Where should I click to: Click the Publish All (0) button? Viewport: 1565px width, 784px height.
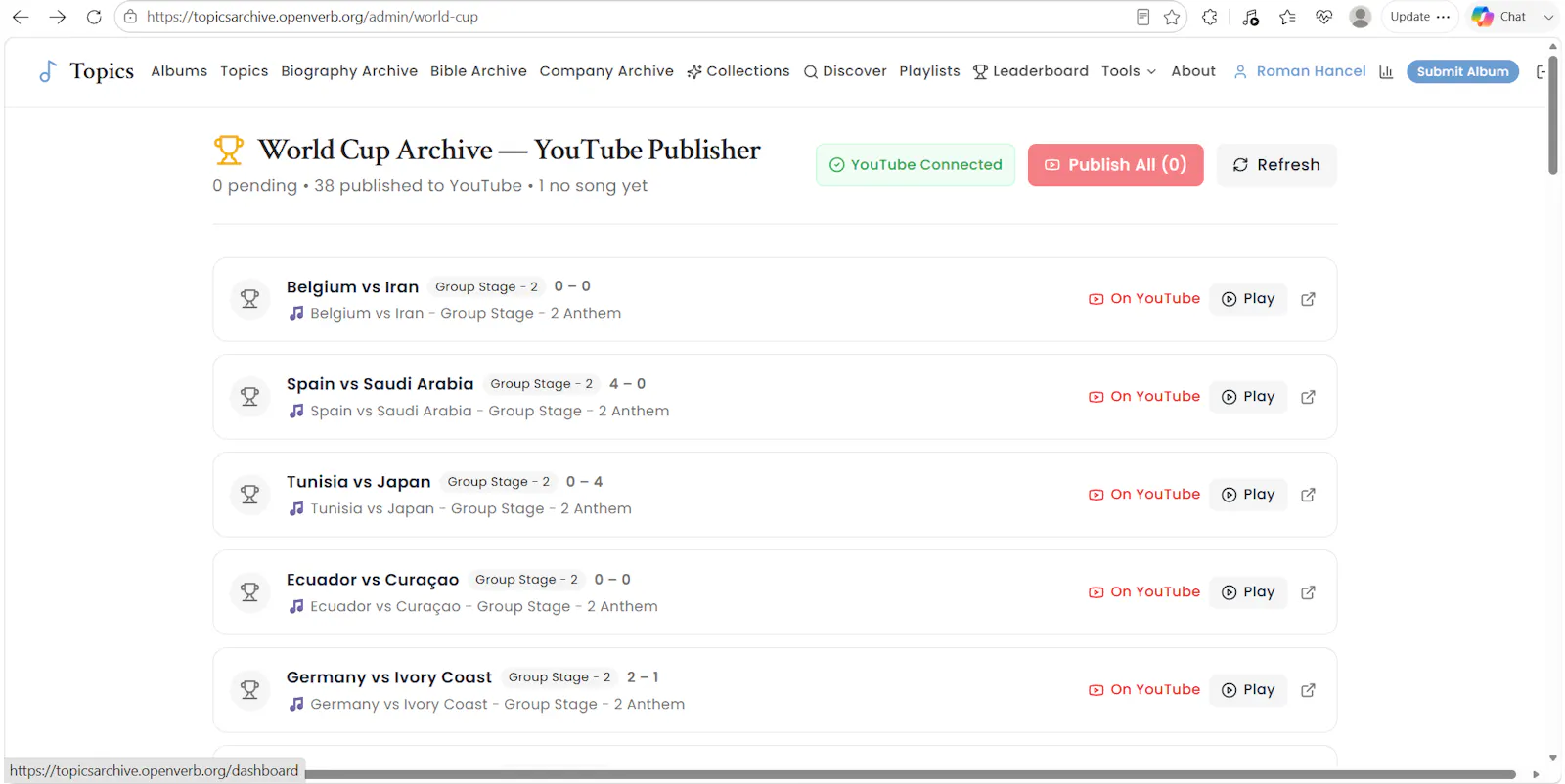click(1116, 165)
